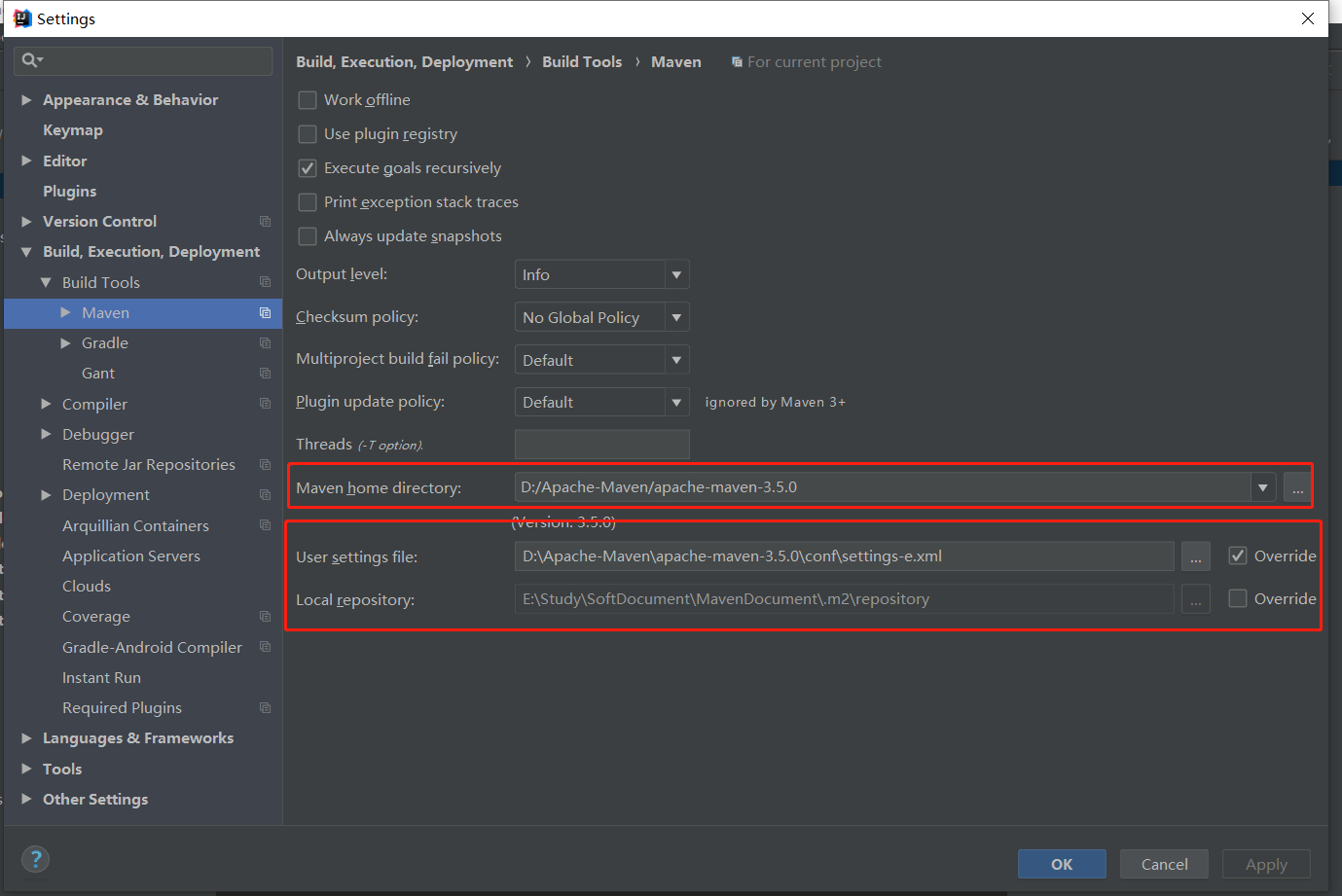Click Build Tools breadcrumb link
This screenshot has height=896, width=1342.
point(582,62)
